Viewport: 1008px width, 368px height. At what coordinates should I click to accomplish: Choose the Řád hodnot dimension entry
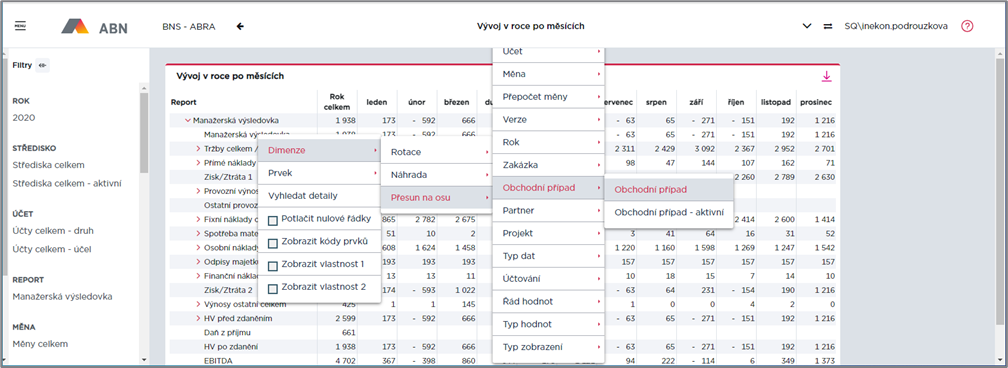tap(548, 301)
